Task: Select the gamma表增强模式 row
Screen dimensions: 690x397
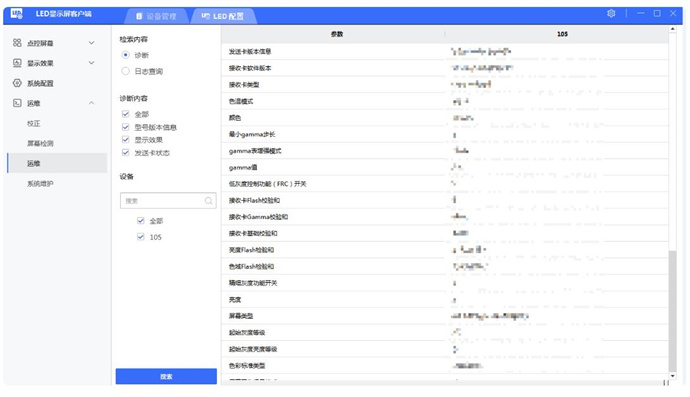Action: point(445,151)
